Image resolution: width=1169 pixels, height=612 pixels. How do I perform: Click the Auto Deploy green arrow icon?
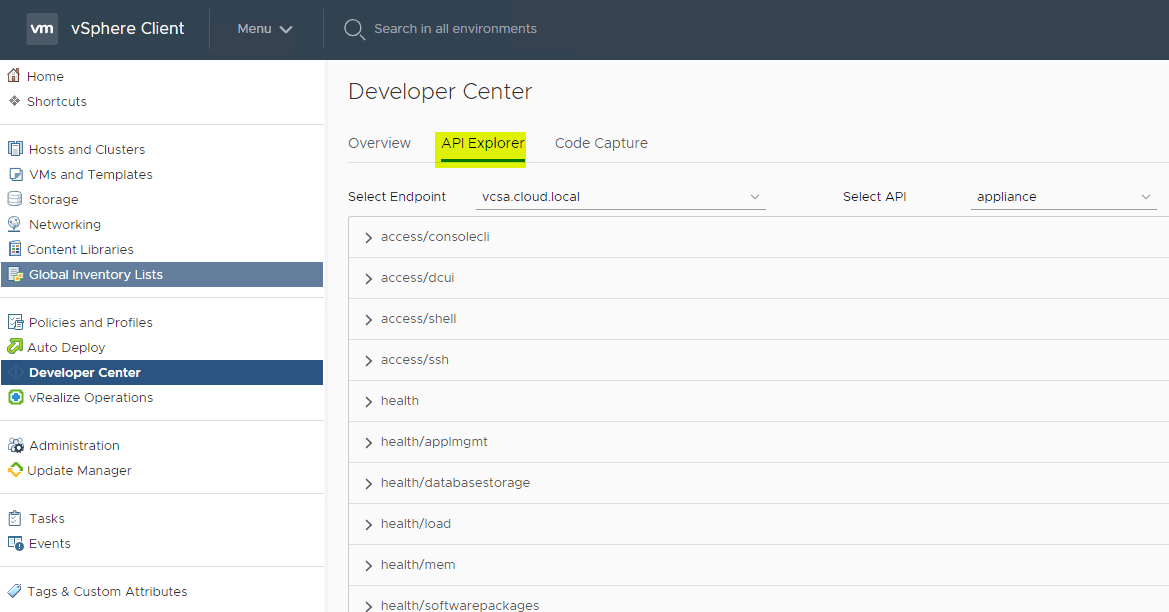(x=15, y=347)
